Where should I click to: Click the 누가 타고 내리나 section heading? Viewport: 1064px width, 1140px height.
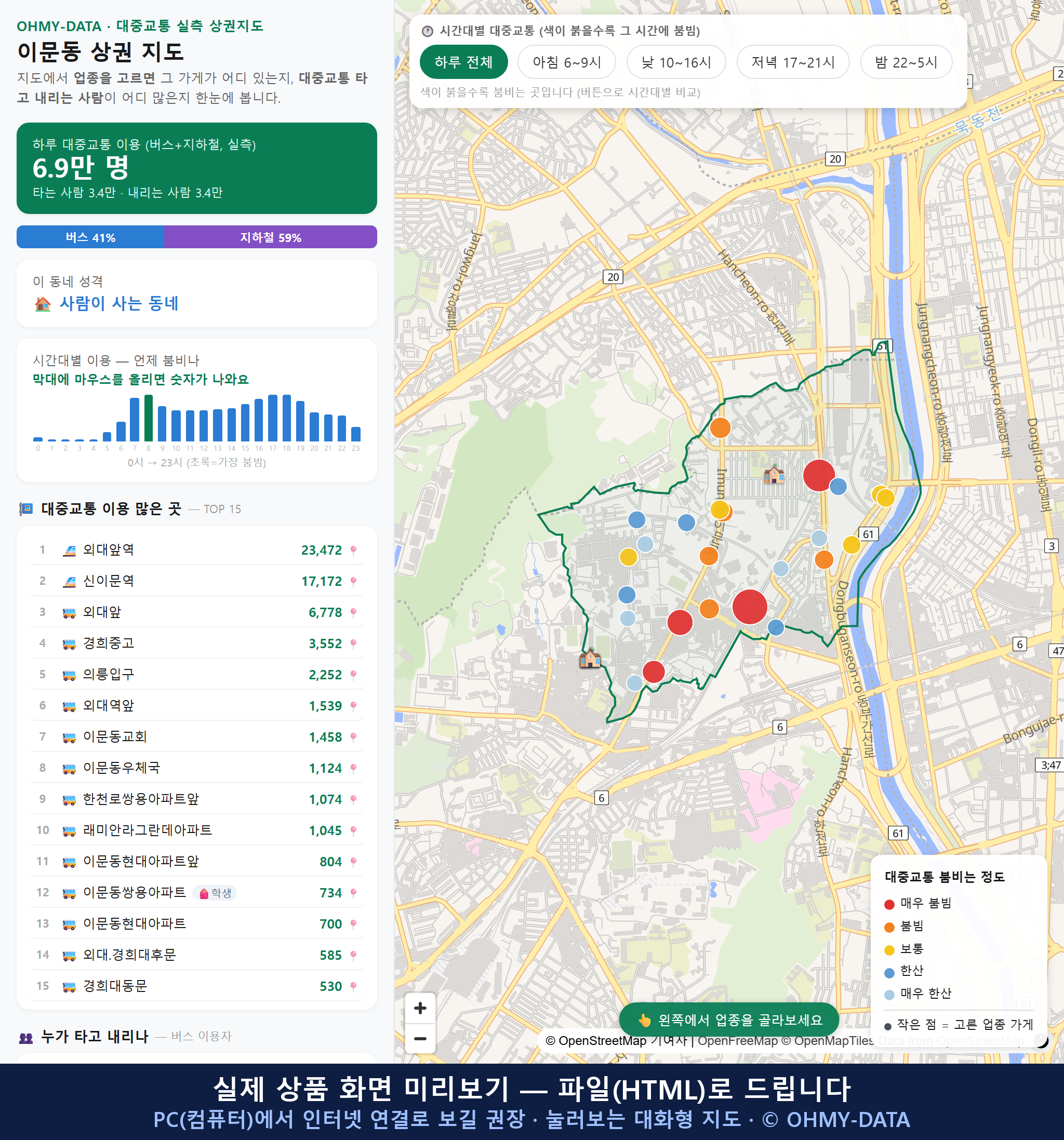(95, 1036)
